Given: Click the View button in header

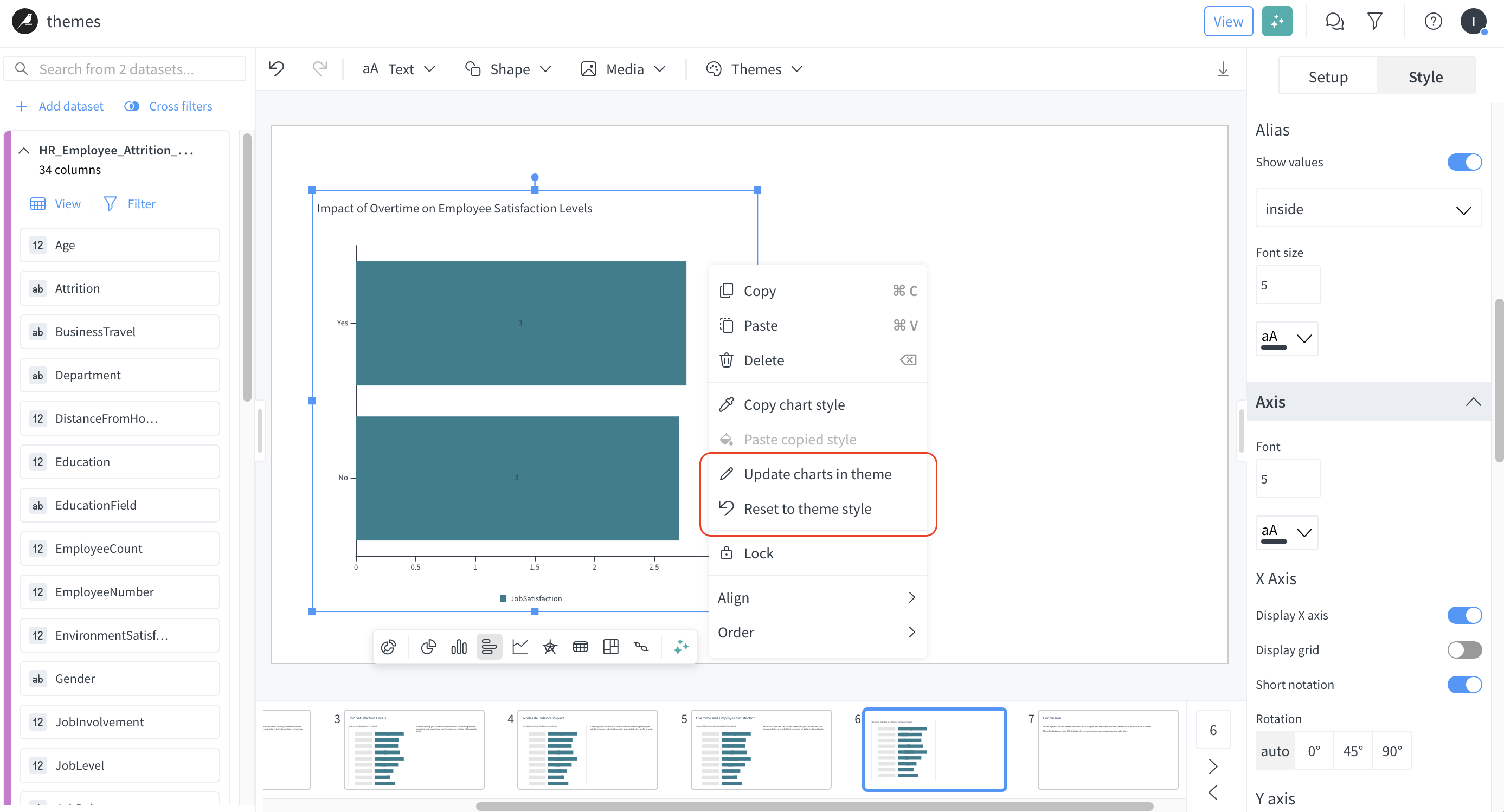Looking at the screenshot, I should 1227,22.
